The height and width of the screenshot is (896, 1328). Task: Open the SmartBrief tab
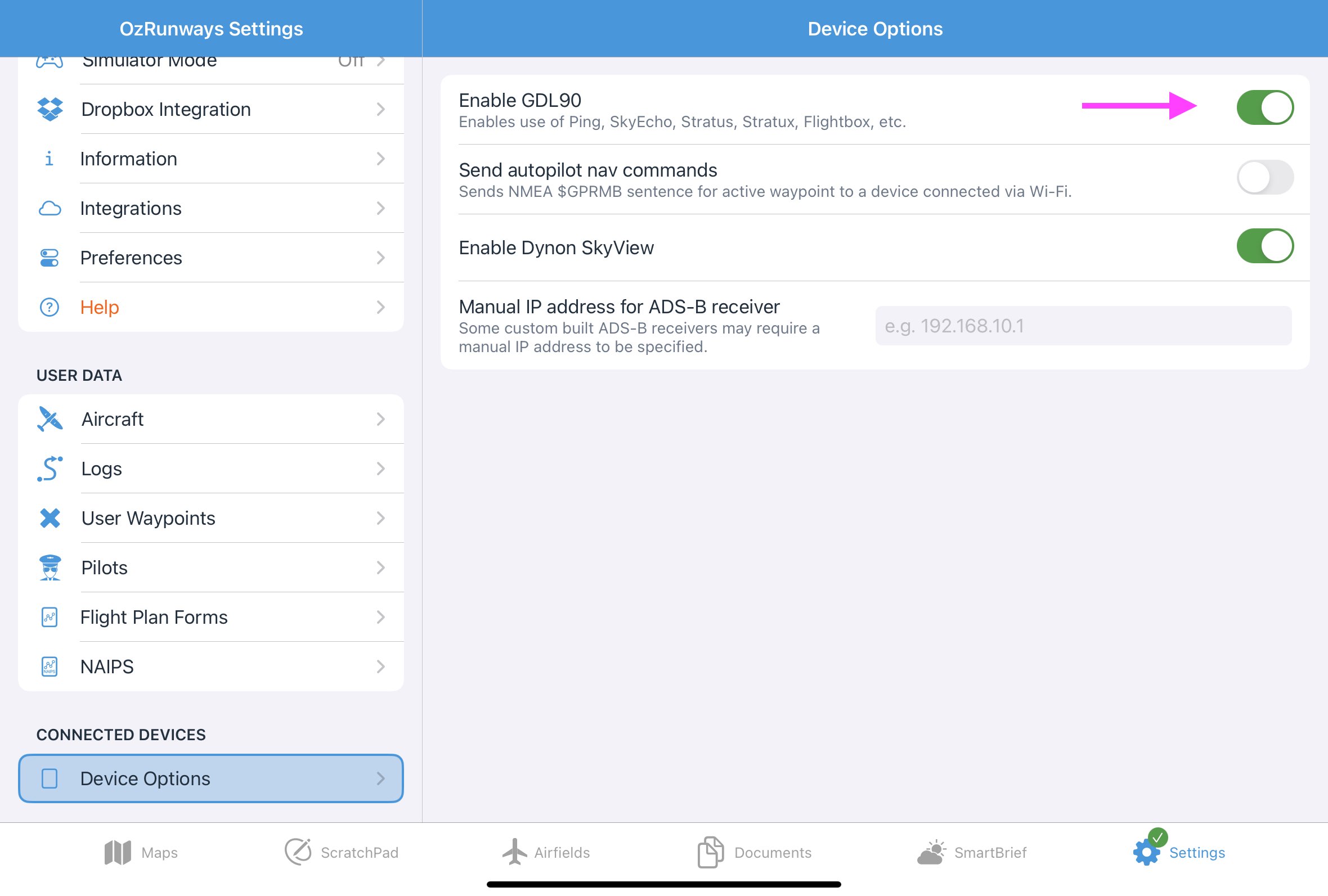(972, 852)
